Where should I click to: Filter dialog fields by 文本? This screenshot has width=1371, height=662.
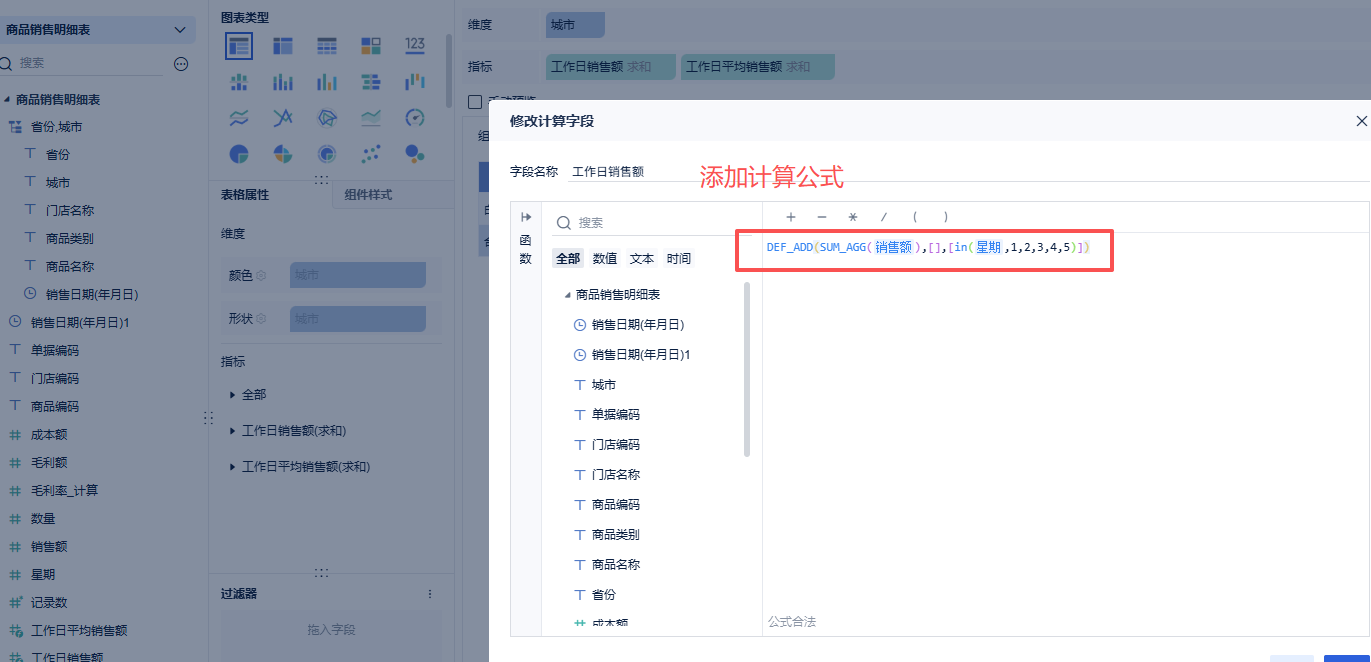pos(642,258)
